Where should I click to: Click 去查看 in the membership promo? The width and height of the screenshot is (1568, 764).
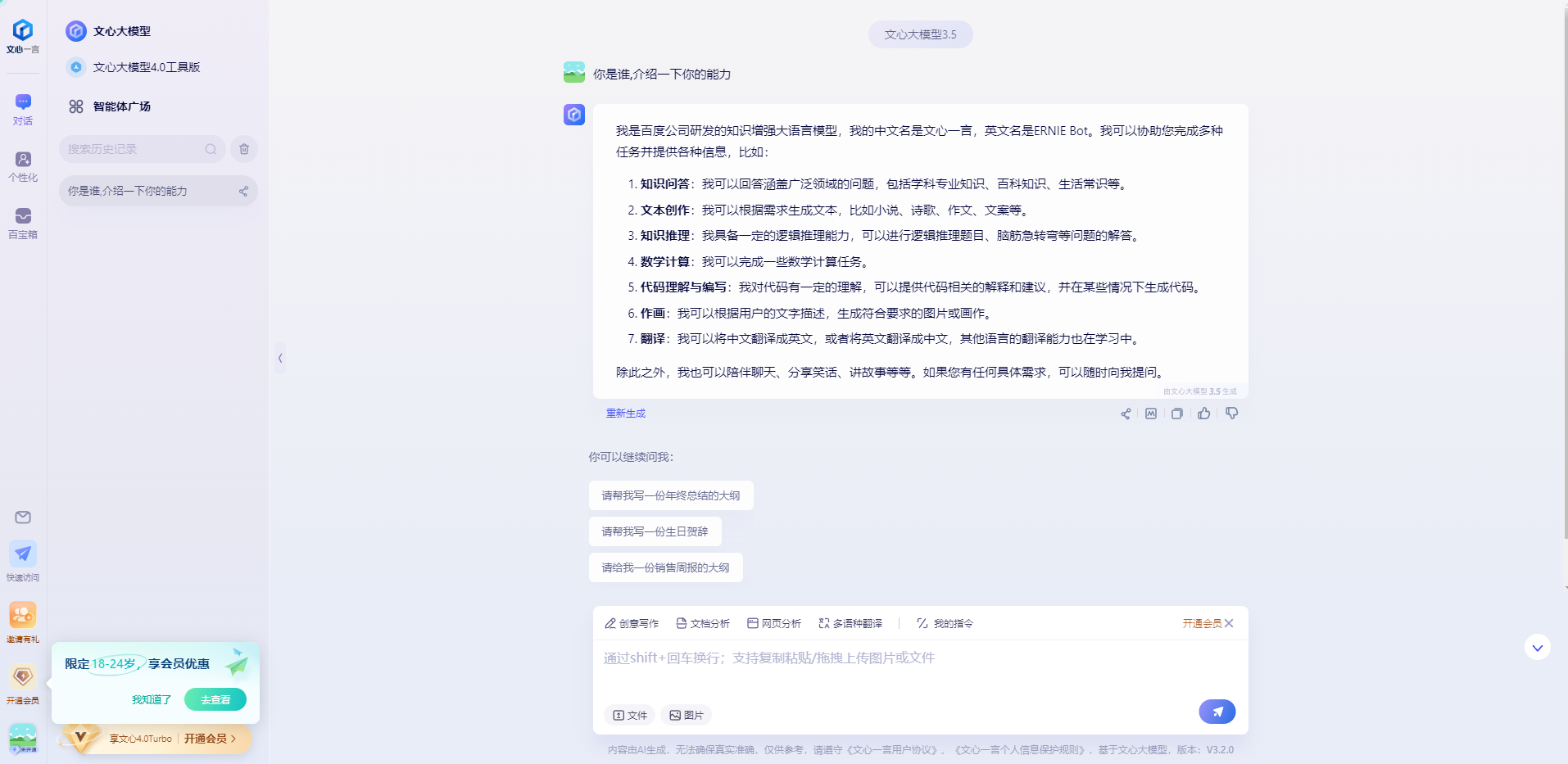click(215, 699)
